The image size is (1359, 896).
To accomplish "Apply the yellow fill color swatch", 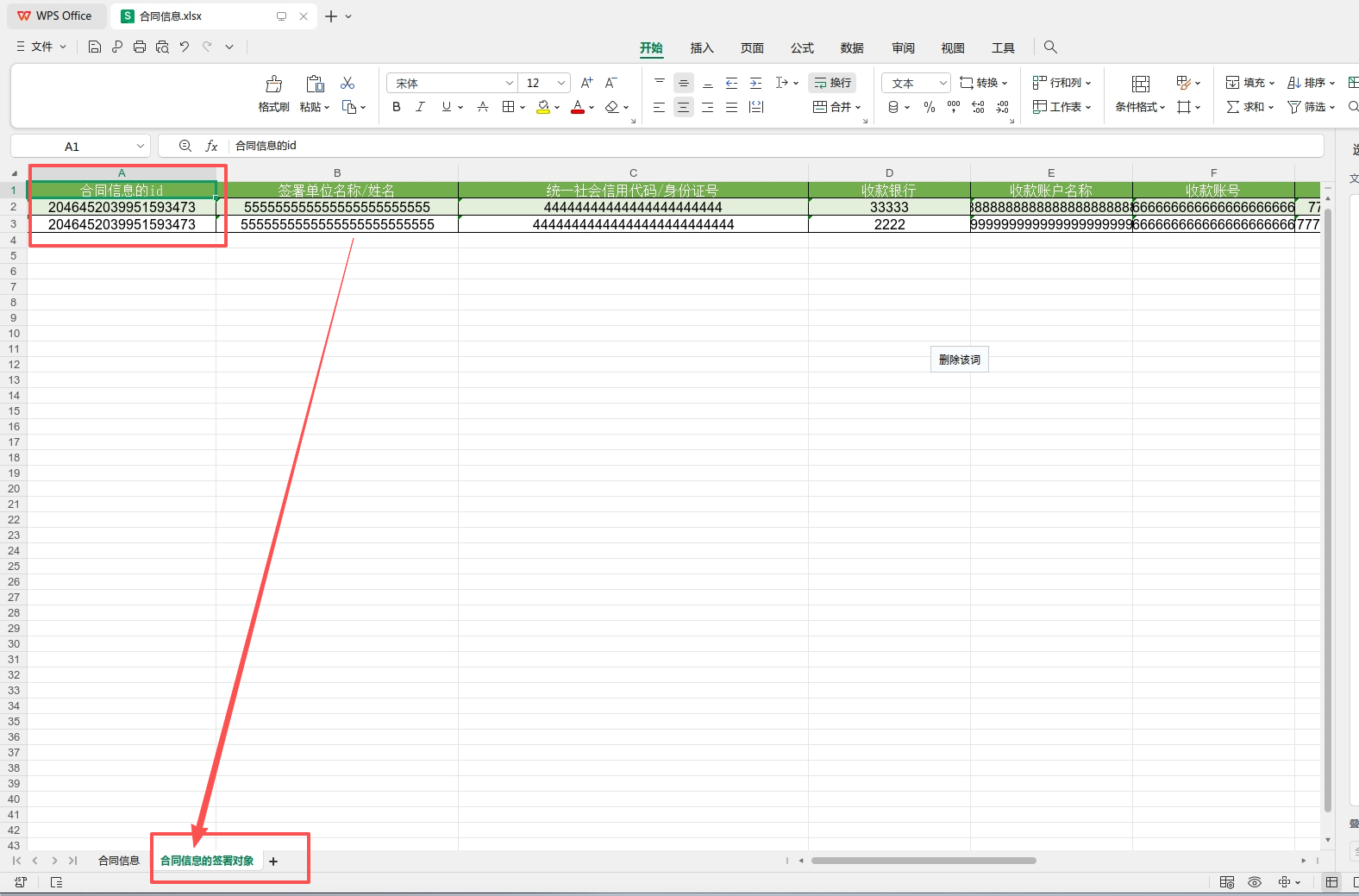I will point(543,107).
